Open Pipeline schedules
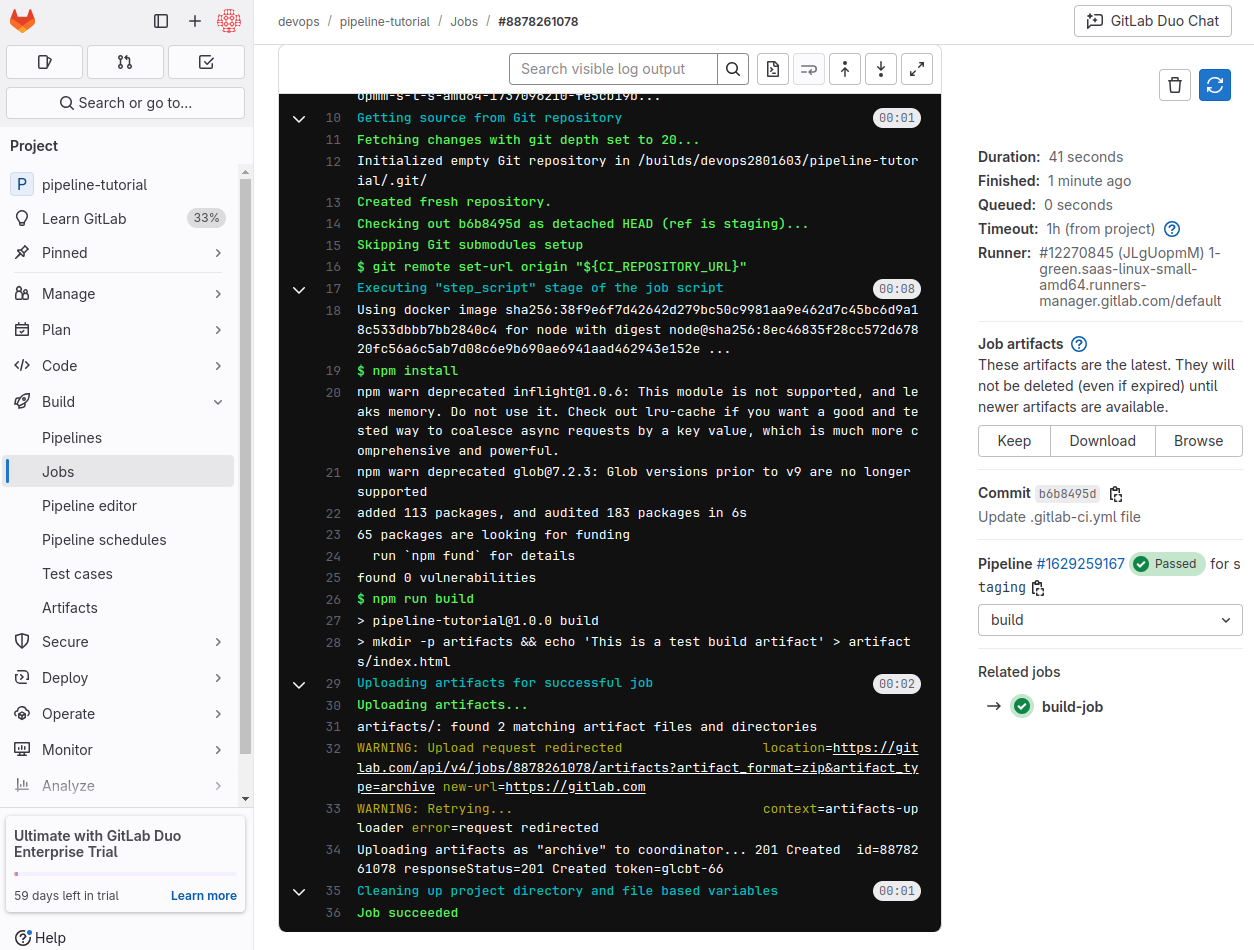 (104, 540)
